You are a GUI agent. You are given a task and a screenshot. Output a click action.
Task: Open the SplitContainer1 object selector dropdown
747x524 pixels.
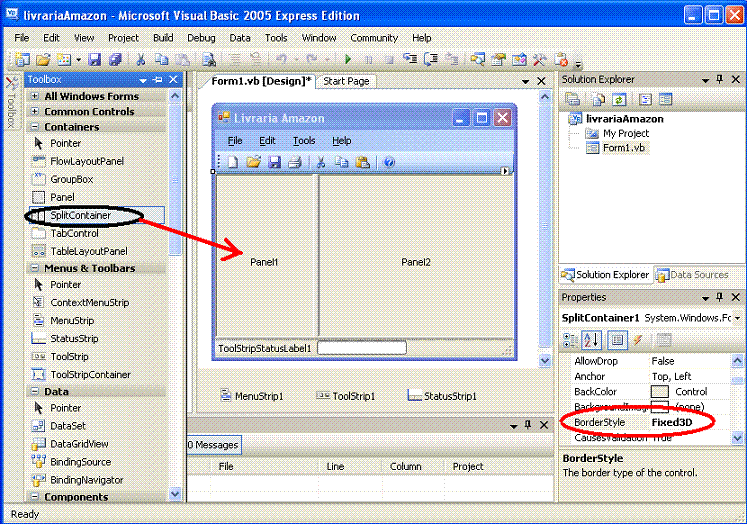point(737,318)
